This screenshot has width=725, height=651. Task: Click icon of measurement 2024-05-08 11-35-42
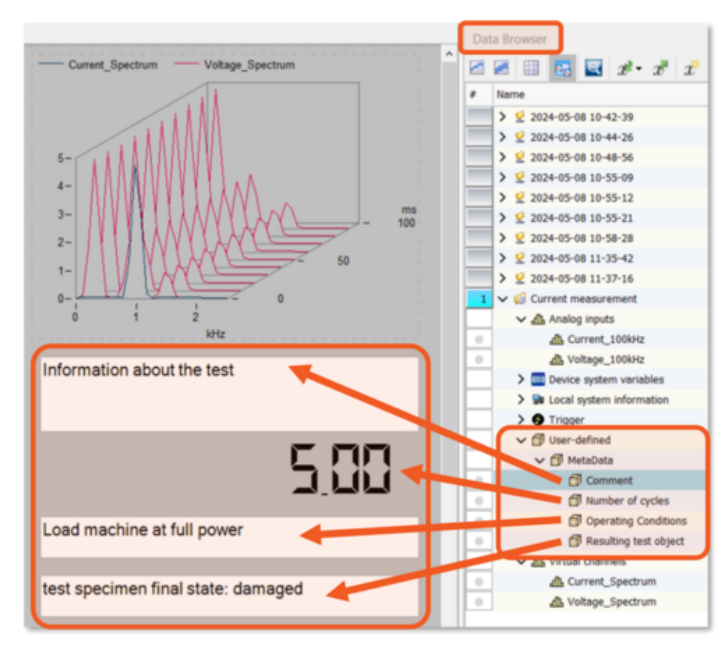520,258
